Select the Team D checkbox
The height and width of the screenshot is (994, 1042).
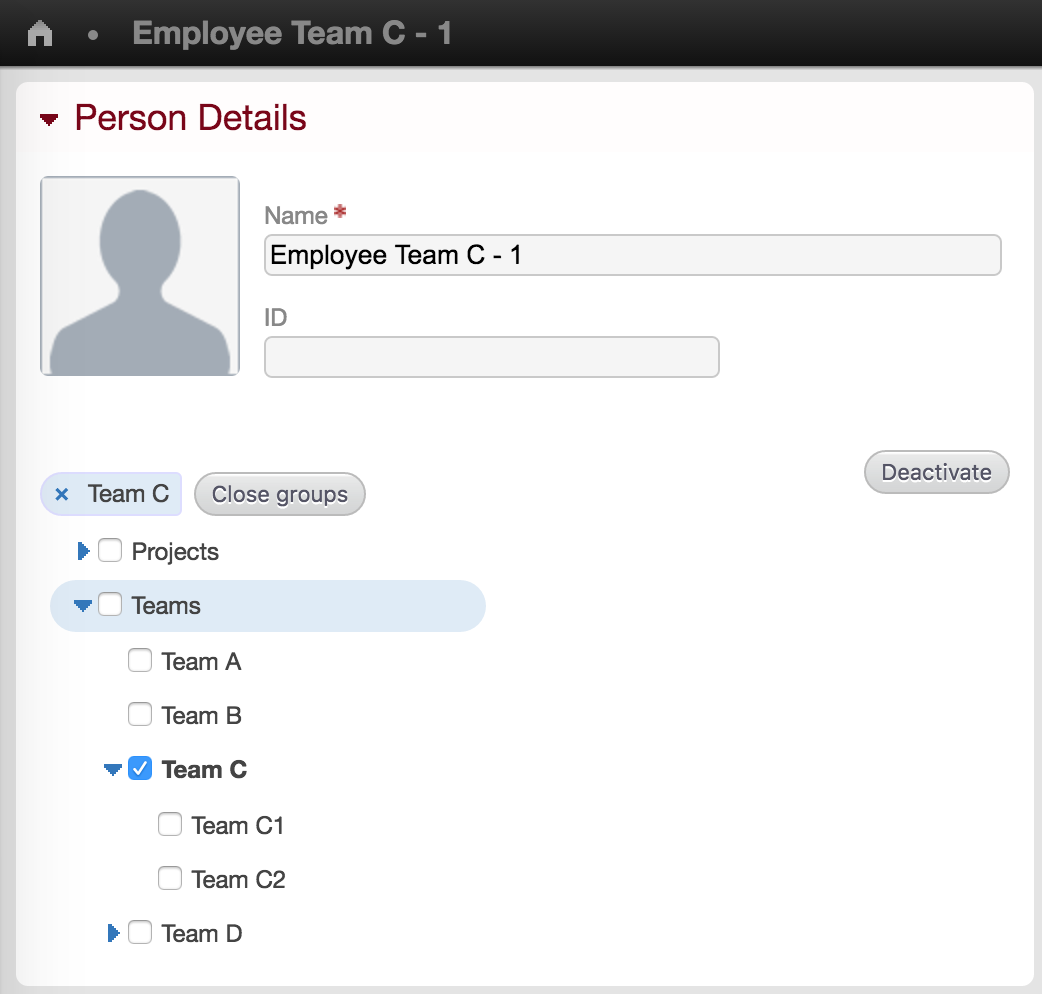point(140,932)
